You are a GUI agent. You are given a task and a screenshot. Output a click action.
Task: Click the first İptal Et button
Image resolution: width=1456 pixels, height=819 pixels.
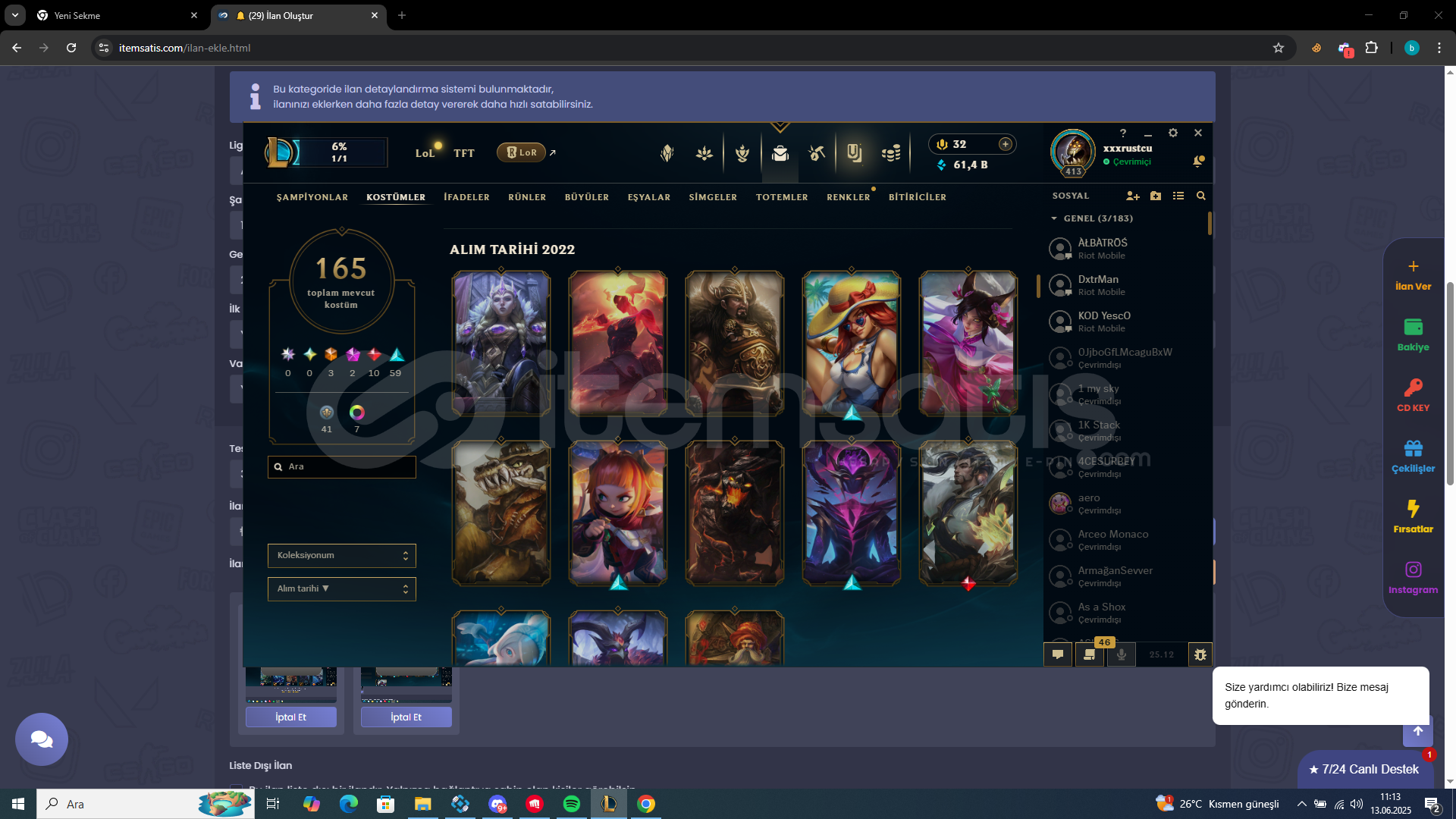click(x=291, y=717)
